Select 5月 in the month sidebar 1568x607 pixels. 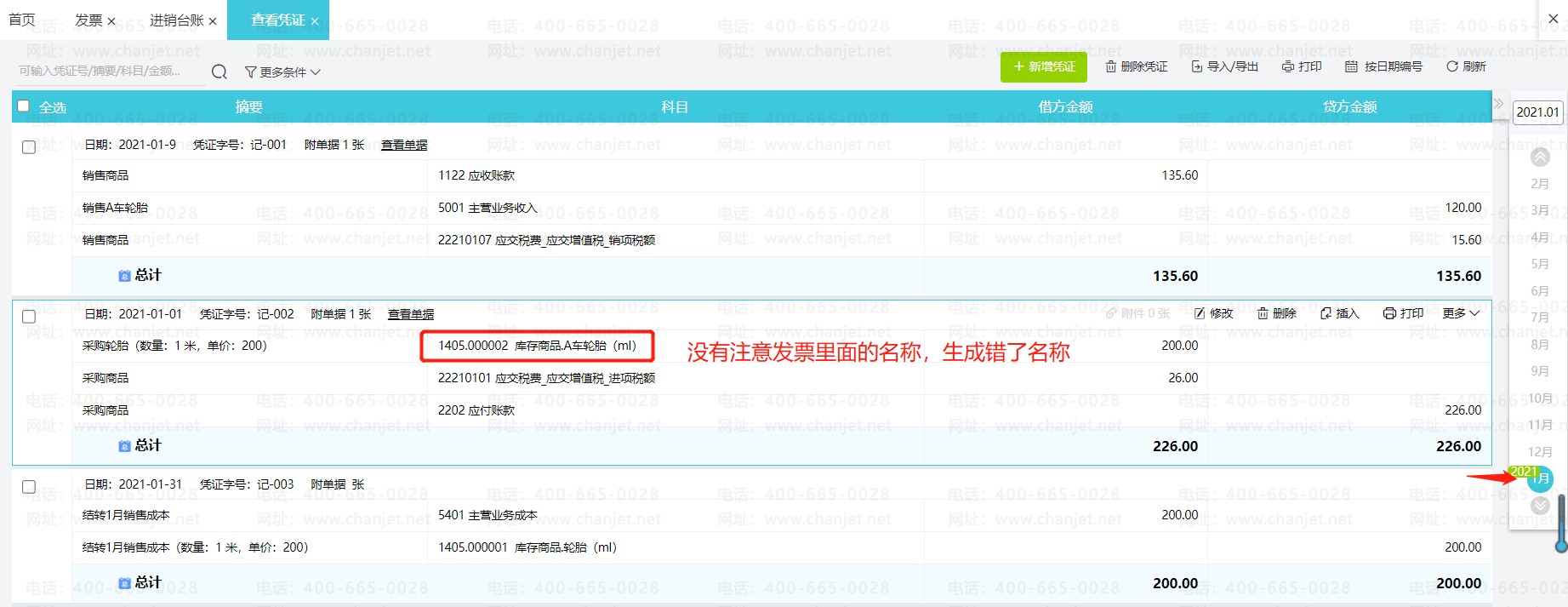1540,264
